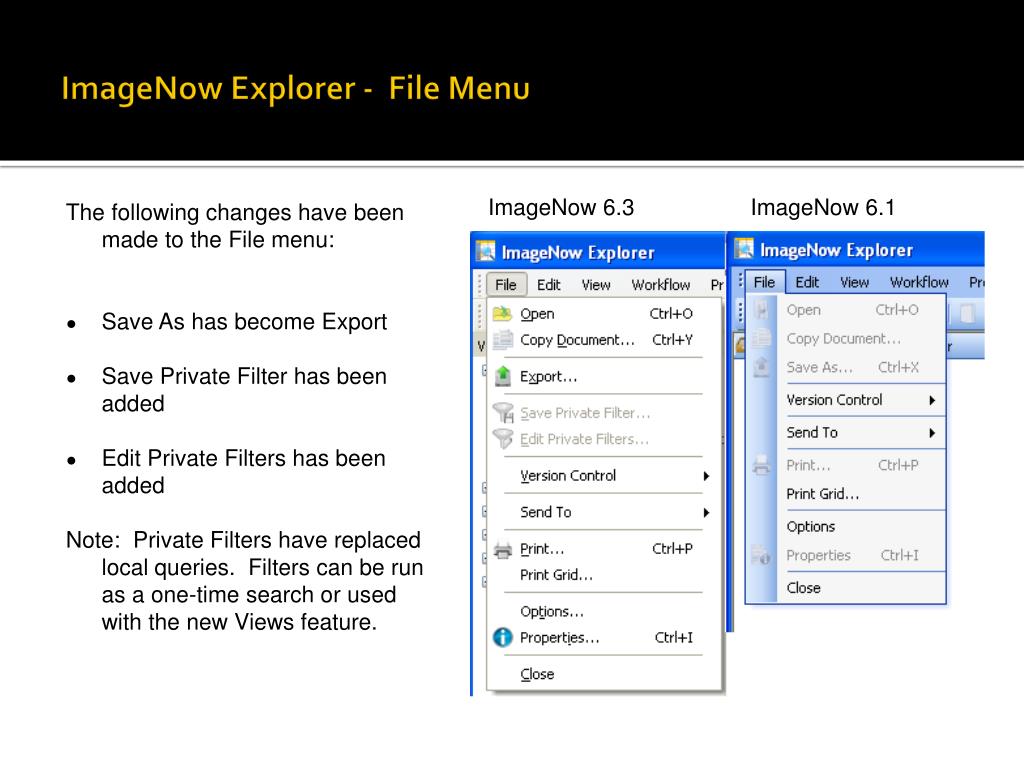Open the File menu in ImageNow 6.3
Image resolution: width=1024 pixels, height=768 pixels.
(x=505, y=285)
